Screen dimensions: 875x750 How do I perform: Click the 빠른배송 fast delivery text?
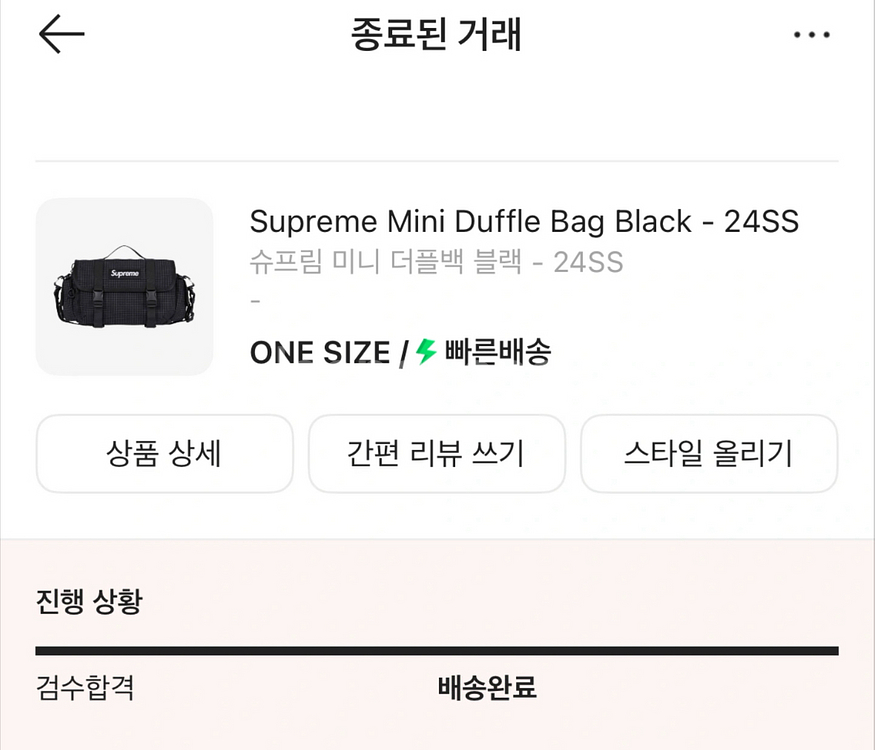click(497, 352)
